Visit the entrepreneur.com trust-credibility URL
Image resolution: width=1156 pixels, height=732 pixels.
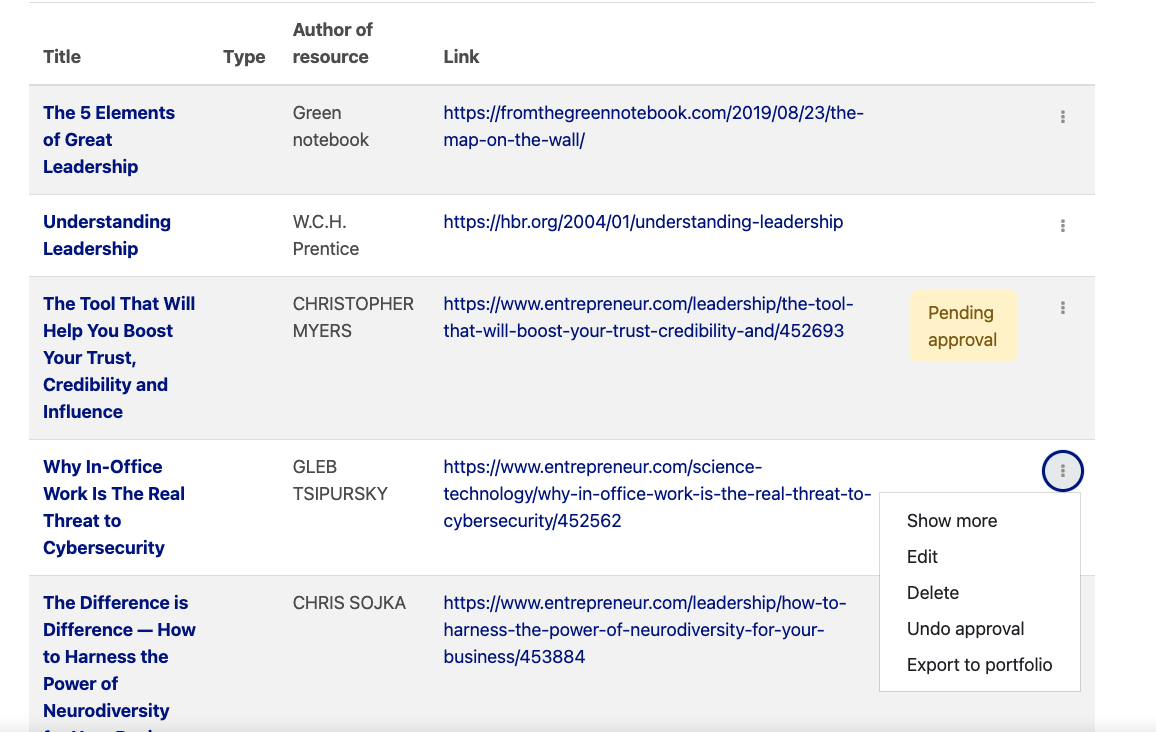coord(648,317)
